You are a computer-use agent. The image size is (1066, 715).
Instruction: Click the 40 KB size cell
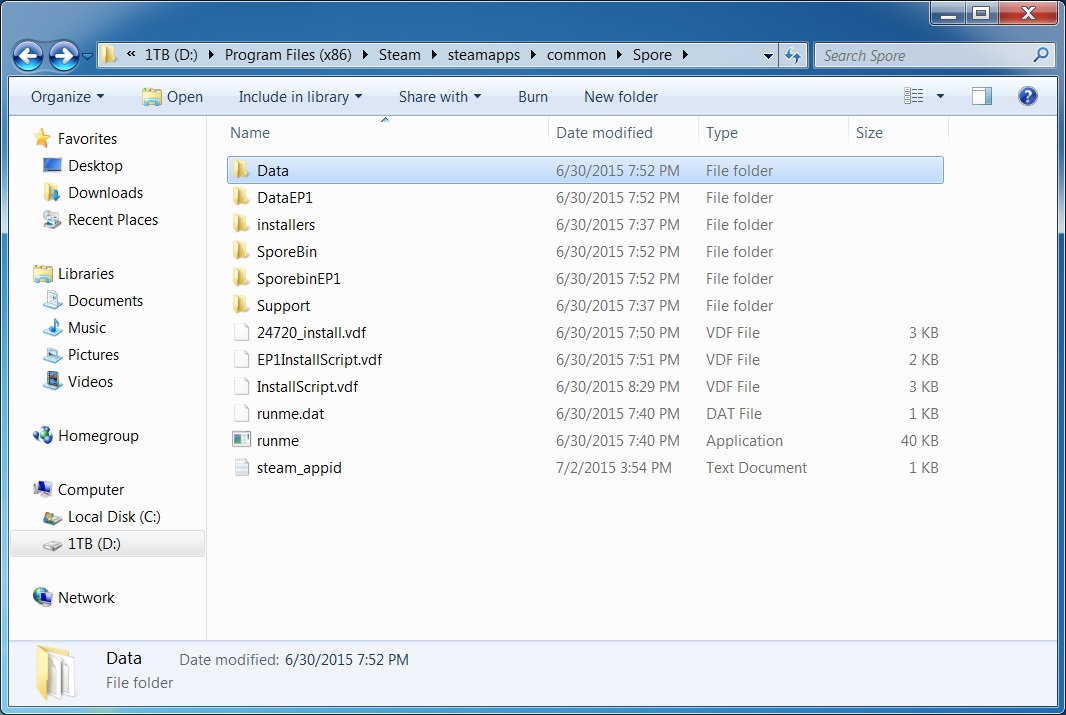(919, 440)
